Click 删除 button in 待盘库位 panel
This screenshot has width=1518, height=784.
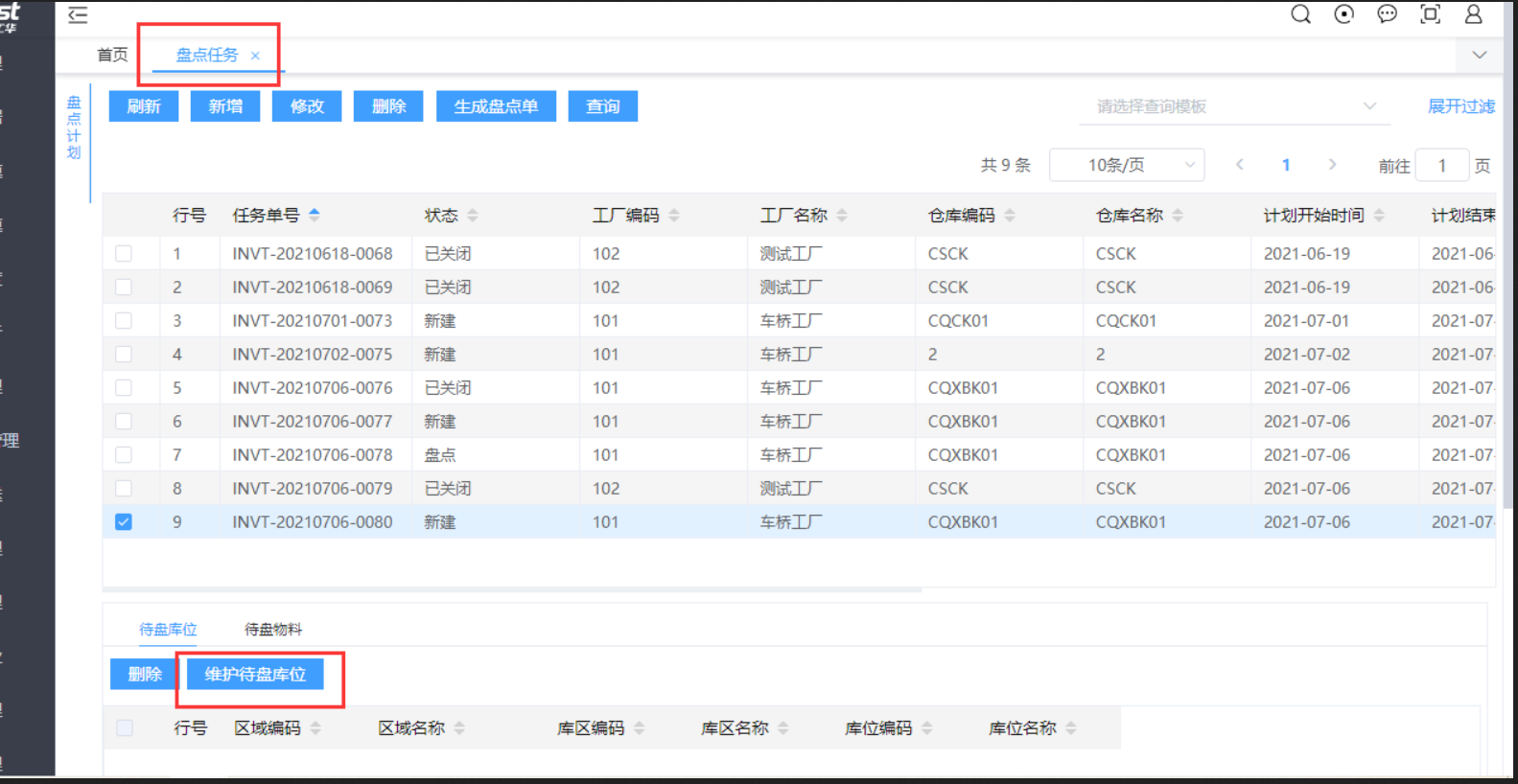145,674
